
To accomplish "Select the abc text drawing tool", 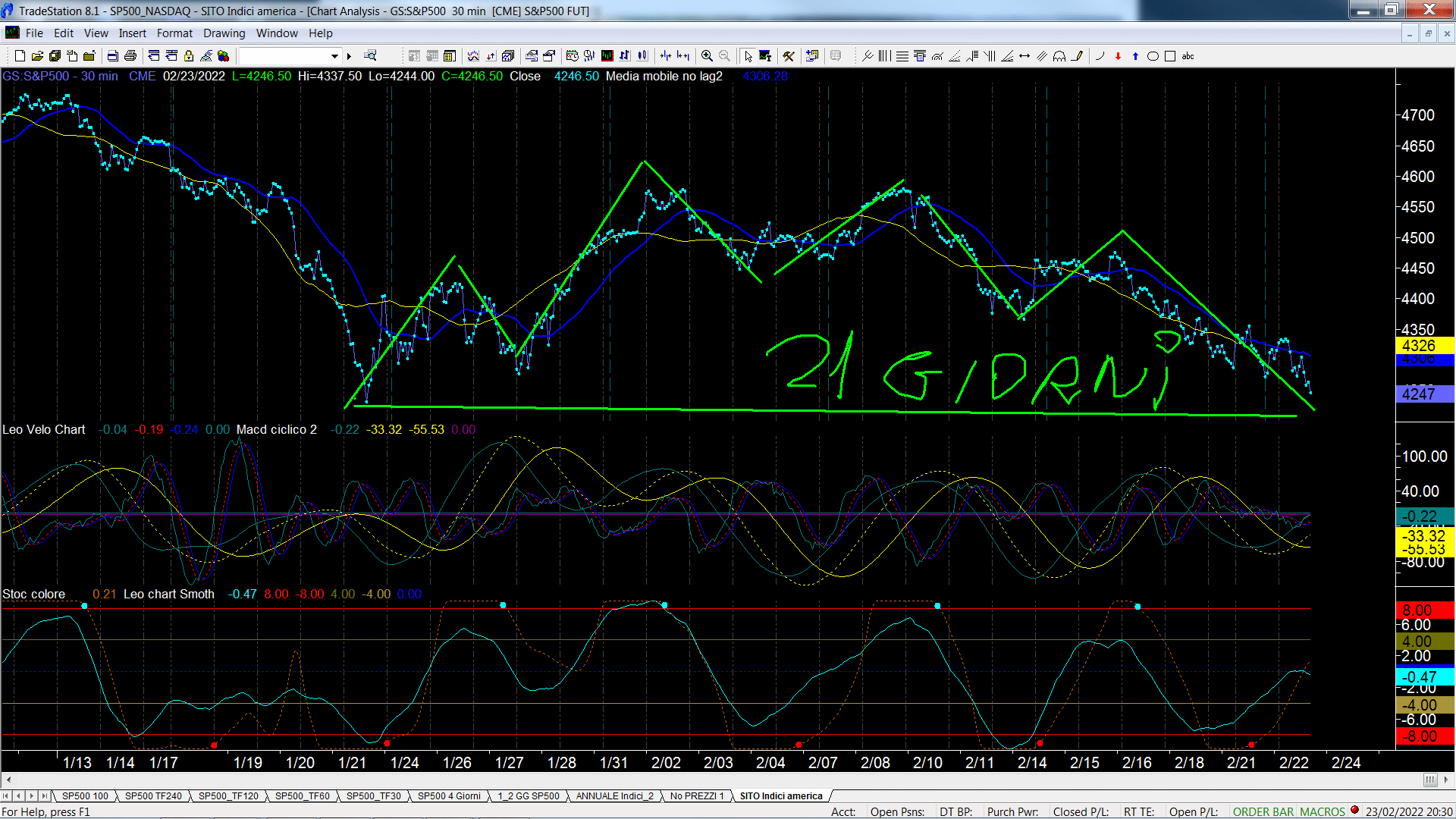I will point(1188,55).
